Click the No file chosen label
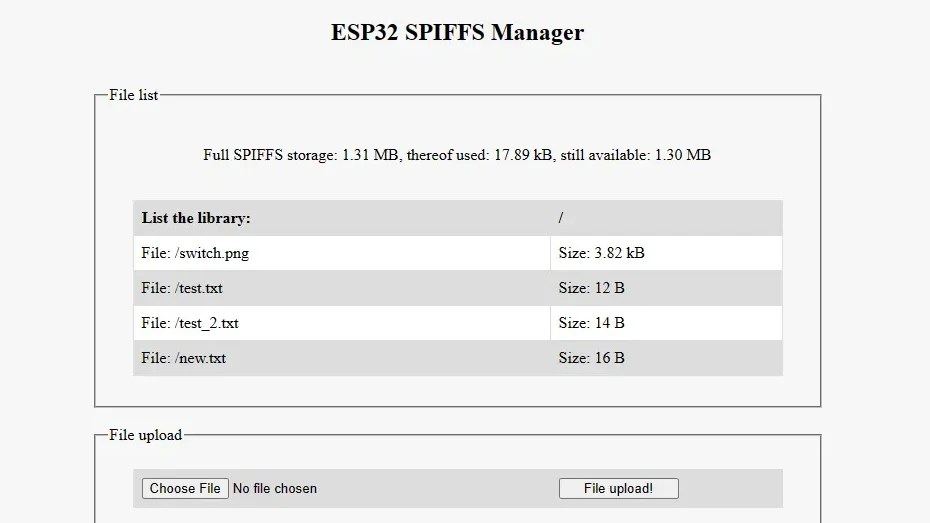 tap(275, 489)
